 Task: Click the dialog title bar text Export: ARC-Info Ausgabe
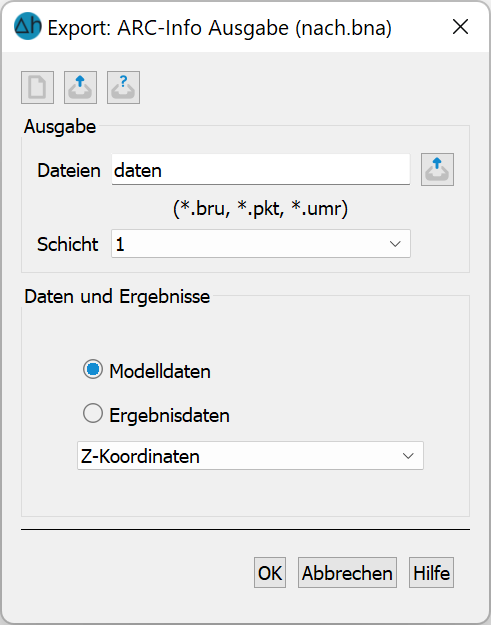point(220,28)
